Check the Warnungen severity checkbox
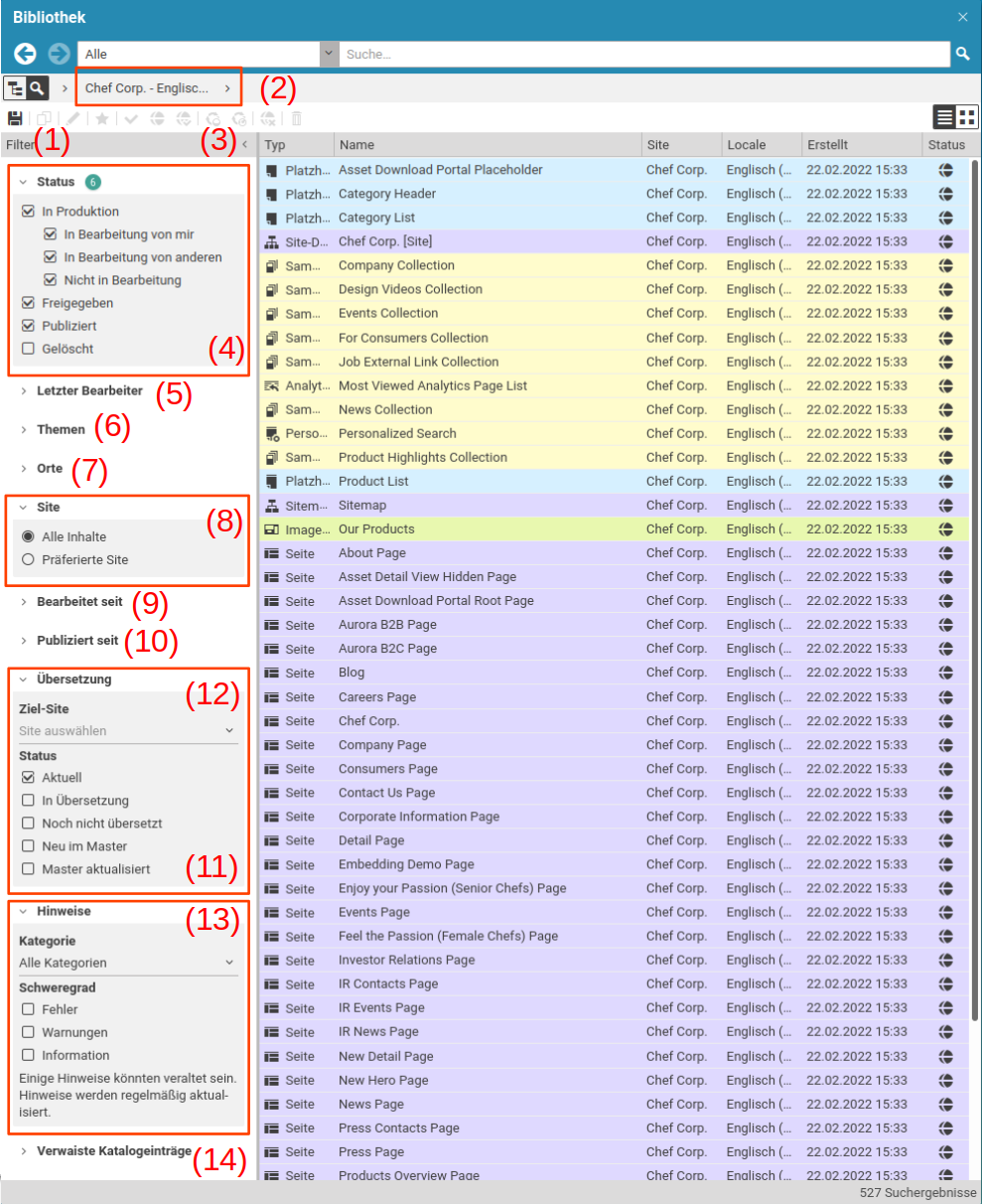 click(x=28, y=1032)
